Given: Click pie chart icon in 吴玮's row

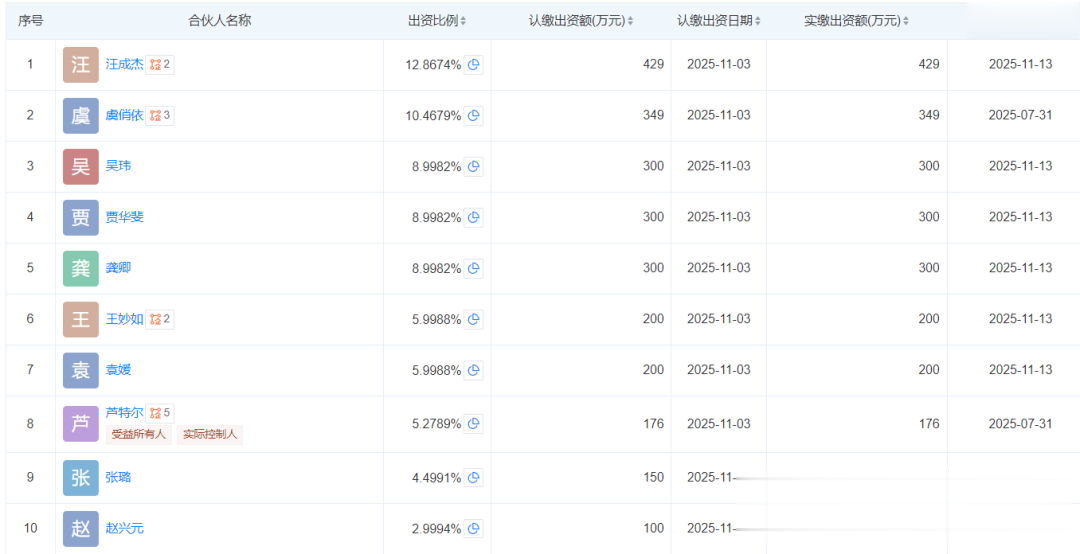Looking at the screenshot, I should [x=473, y=167].
